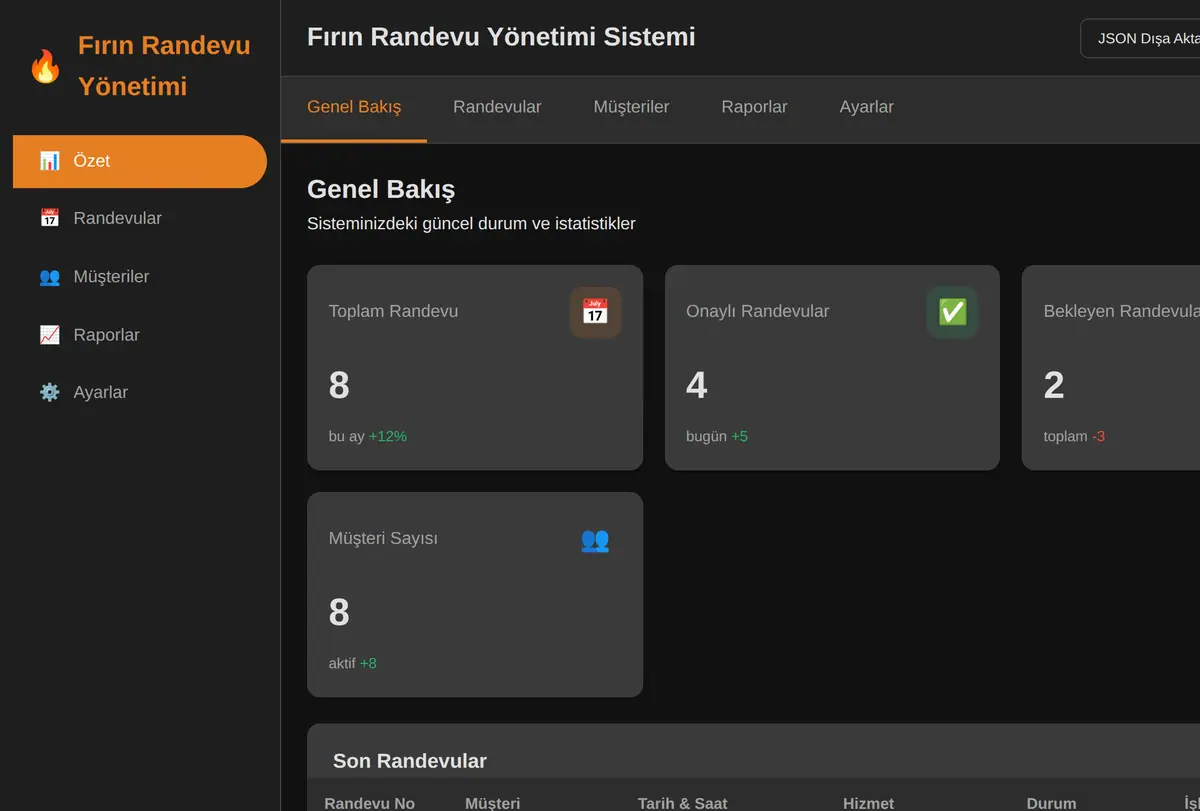Screen dimensions: 1200x811
Task: Click the Durum column header
Action: pos(1051,803)
